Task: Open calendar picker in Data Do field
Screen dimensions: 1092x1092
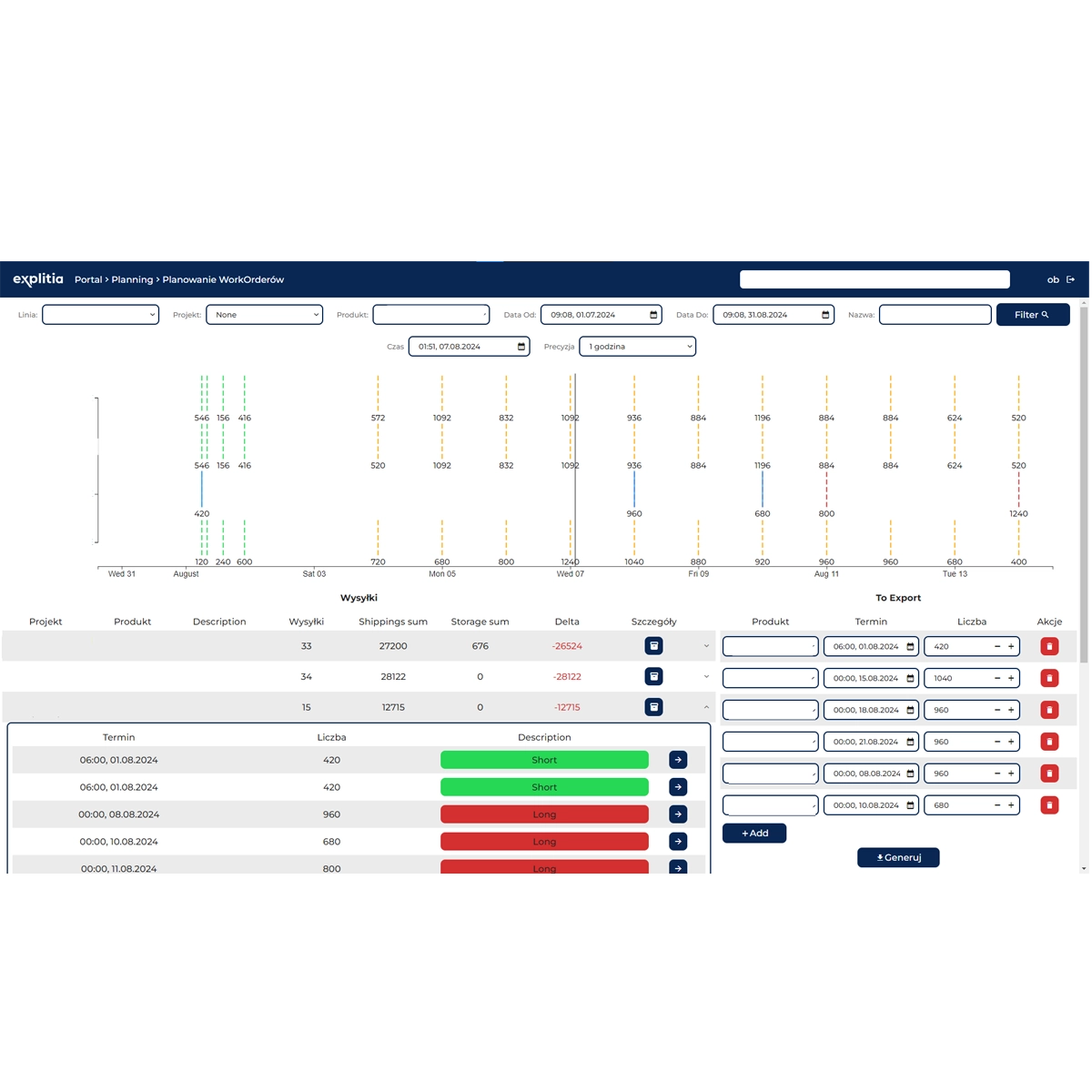Action: pos(825,315)
